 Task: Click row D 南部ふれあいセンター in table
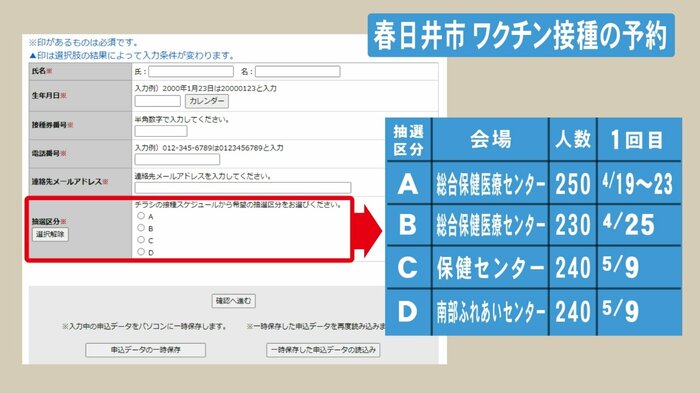pyautogui.click(x=533, y=312)
